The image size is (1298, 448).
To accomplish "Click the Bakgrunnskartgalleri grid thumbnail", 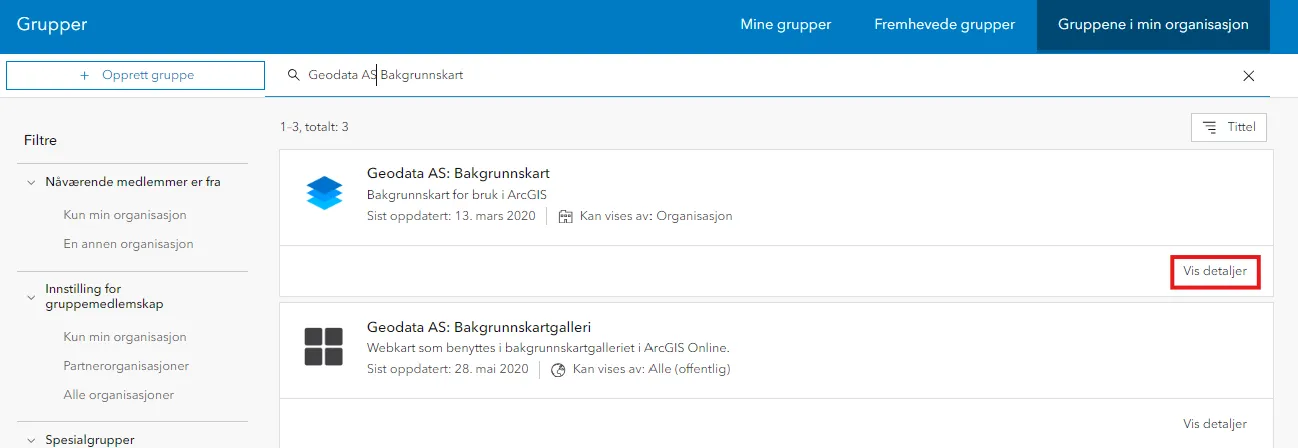I will [324, 347].
